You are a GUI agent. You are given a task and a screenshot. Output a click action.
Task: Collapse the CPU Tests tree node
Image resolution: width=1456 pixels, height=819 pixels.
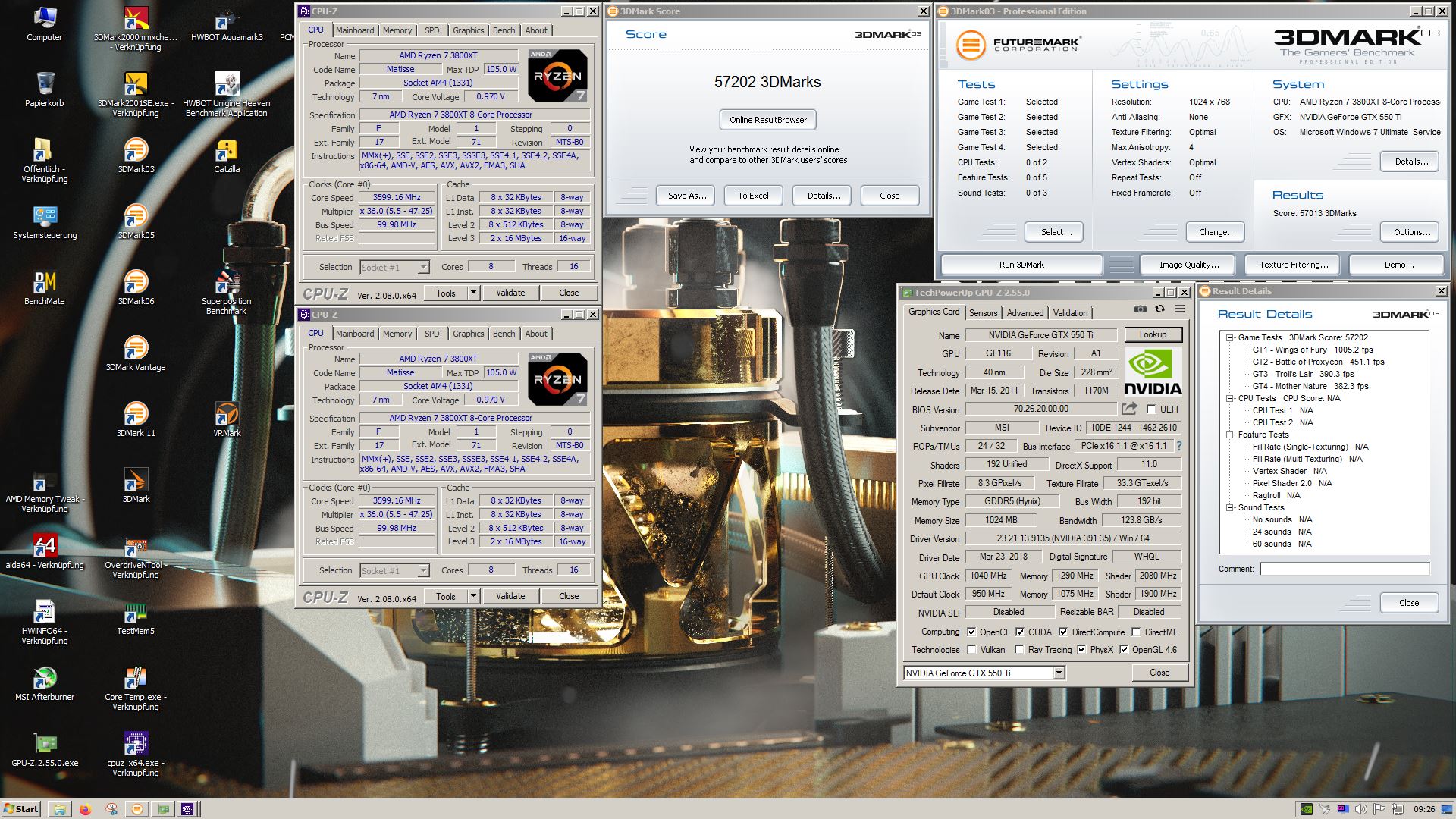(1229, 398)
